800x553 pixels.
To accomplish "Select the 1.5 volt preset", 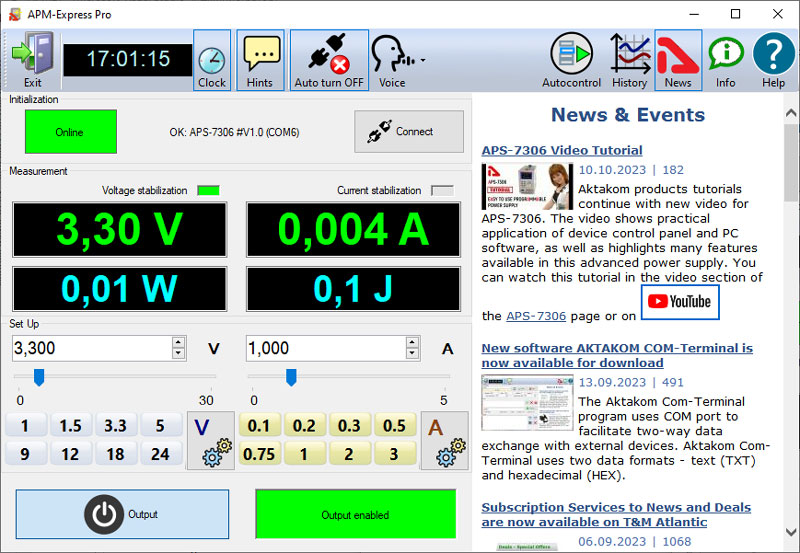I will click(70, 425).
